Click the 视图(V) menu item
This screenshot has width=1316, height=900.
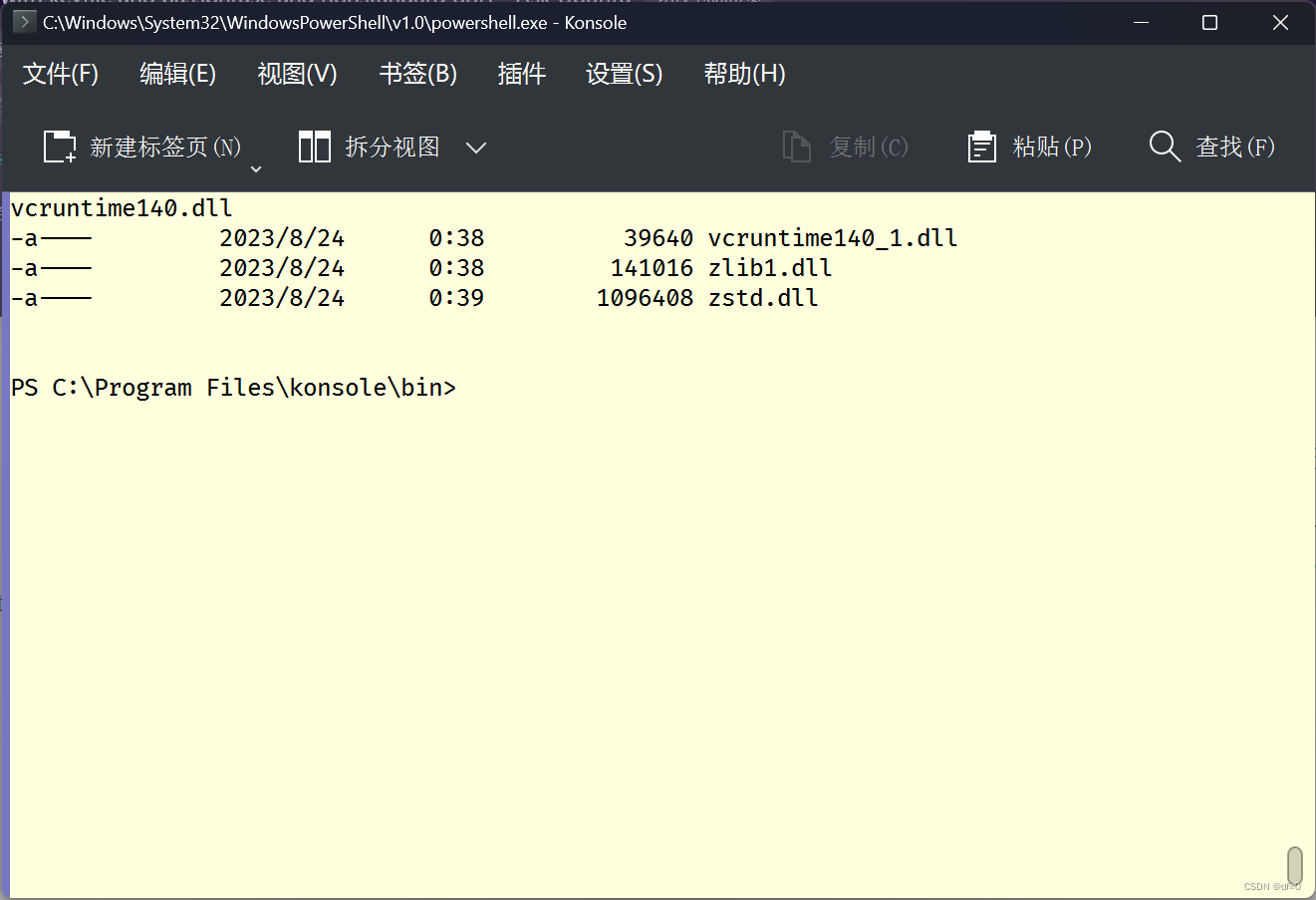297,73
